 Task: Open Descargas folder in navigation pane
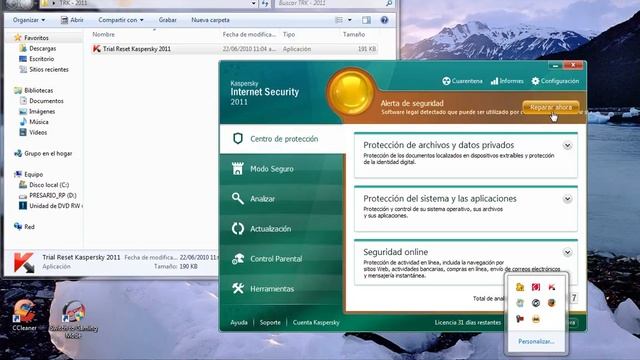(42, 48)
